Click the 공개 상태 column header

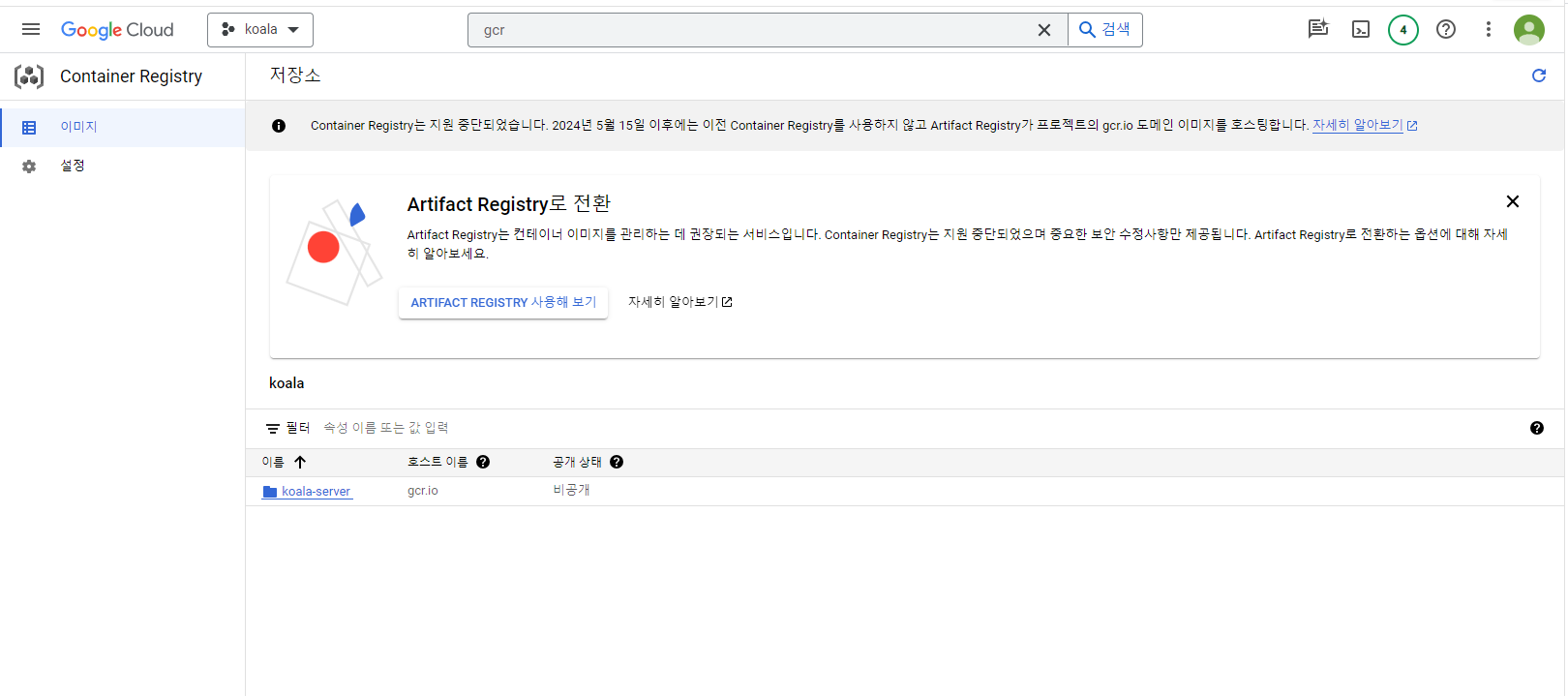[578, 462]
